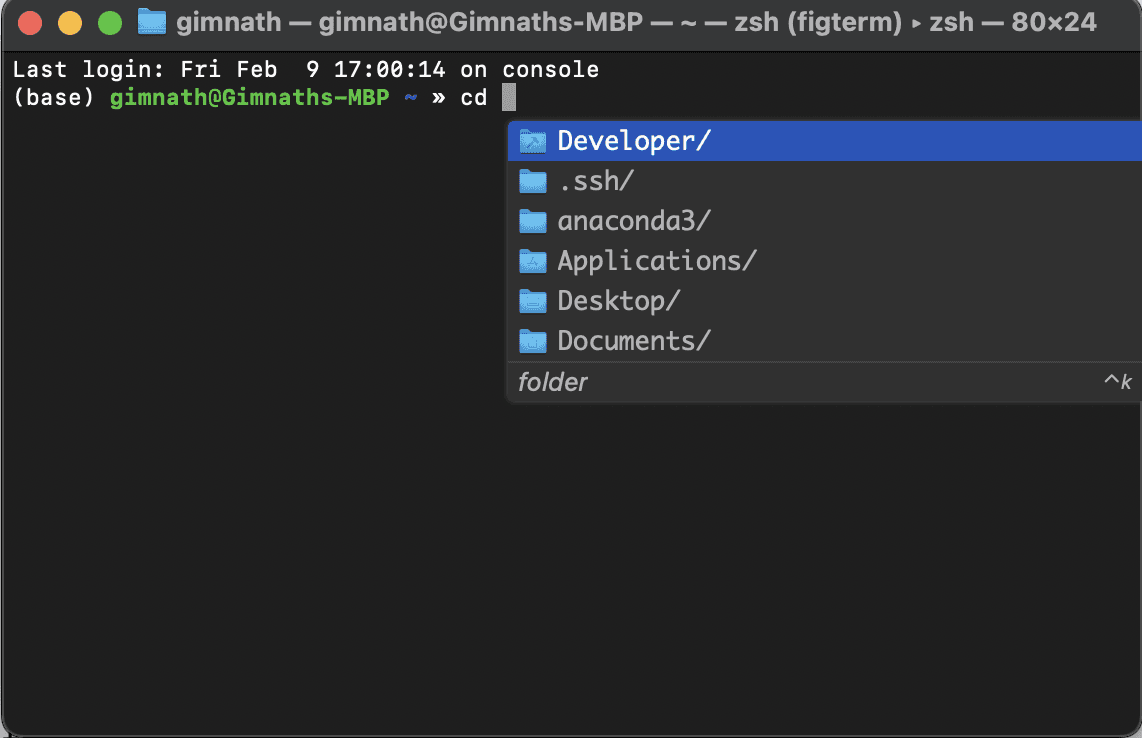Click the anaconda3 folder icon

(x=532, y=221)
